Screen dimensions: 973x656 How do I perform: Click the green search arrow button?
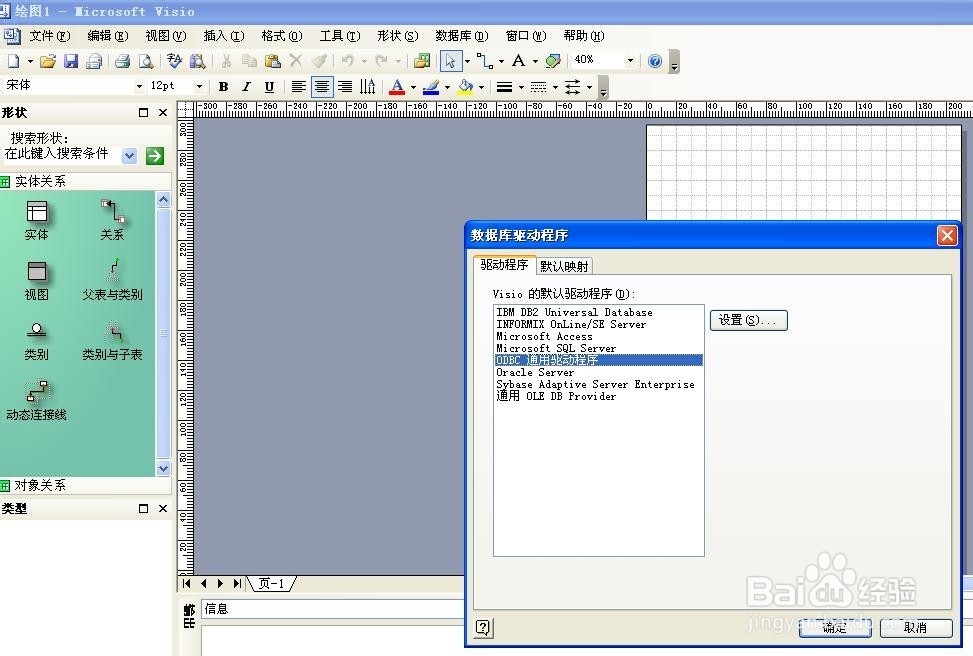pyautogui.click(x=155, y=156)
